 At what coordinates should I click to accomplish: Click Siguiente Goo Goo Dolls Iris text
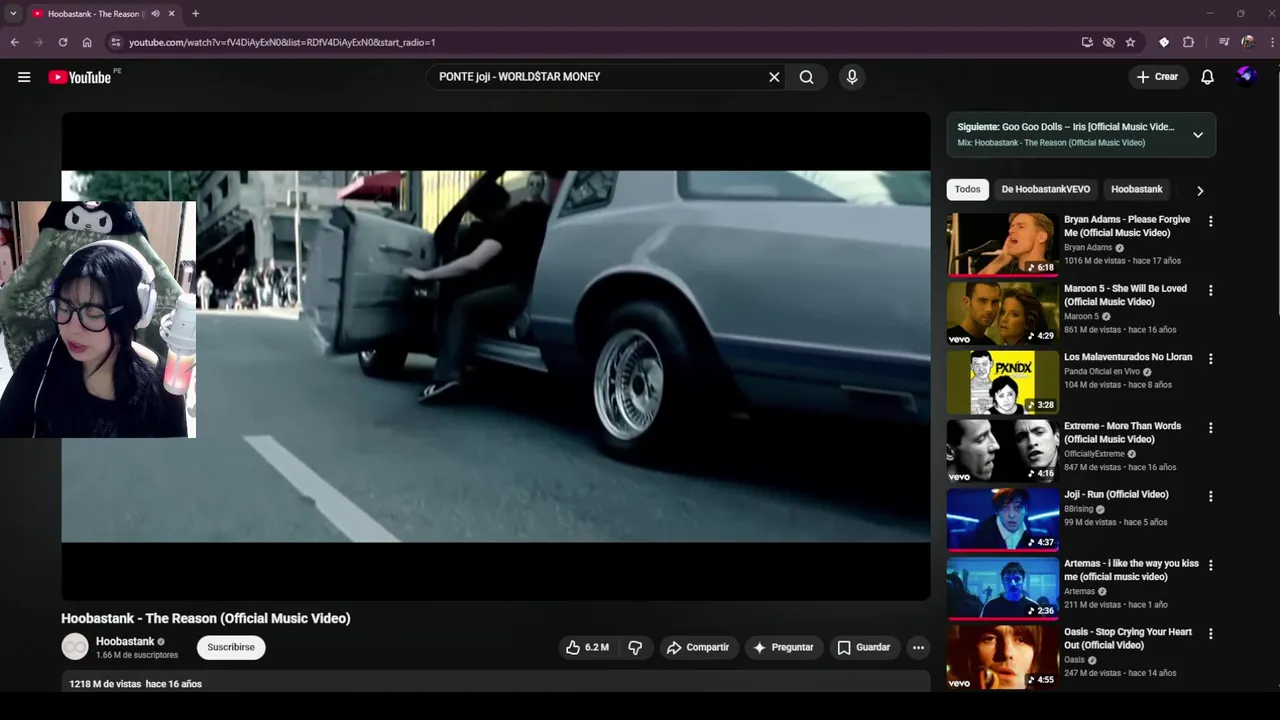tap(1066, 127)
